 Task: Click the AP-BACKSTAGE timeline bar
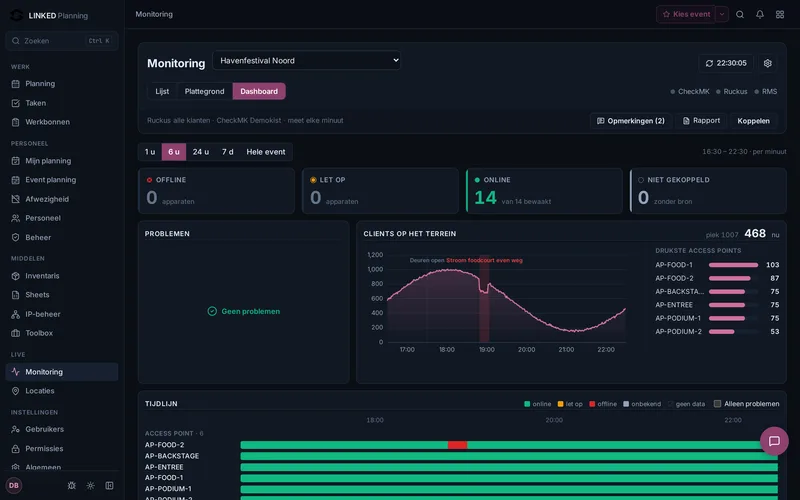[x=509, y=456]
